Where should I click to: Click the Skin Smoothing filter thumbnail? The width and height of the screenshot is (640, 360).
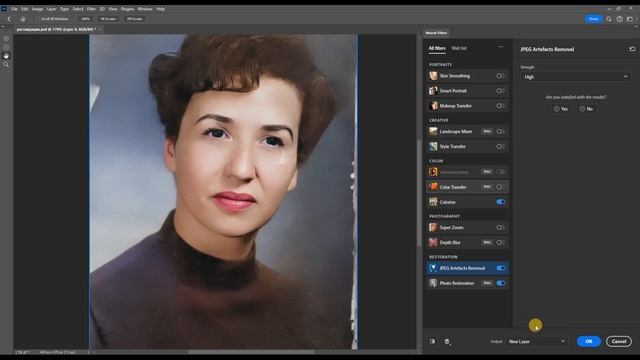pos(433,76)
